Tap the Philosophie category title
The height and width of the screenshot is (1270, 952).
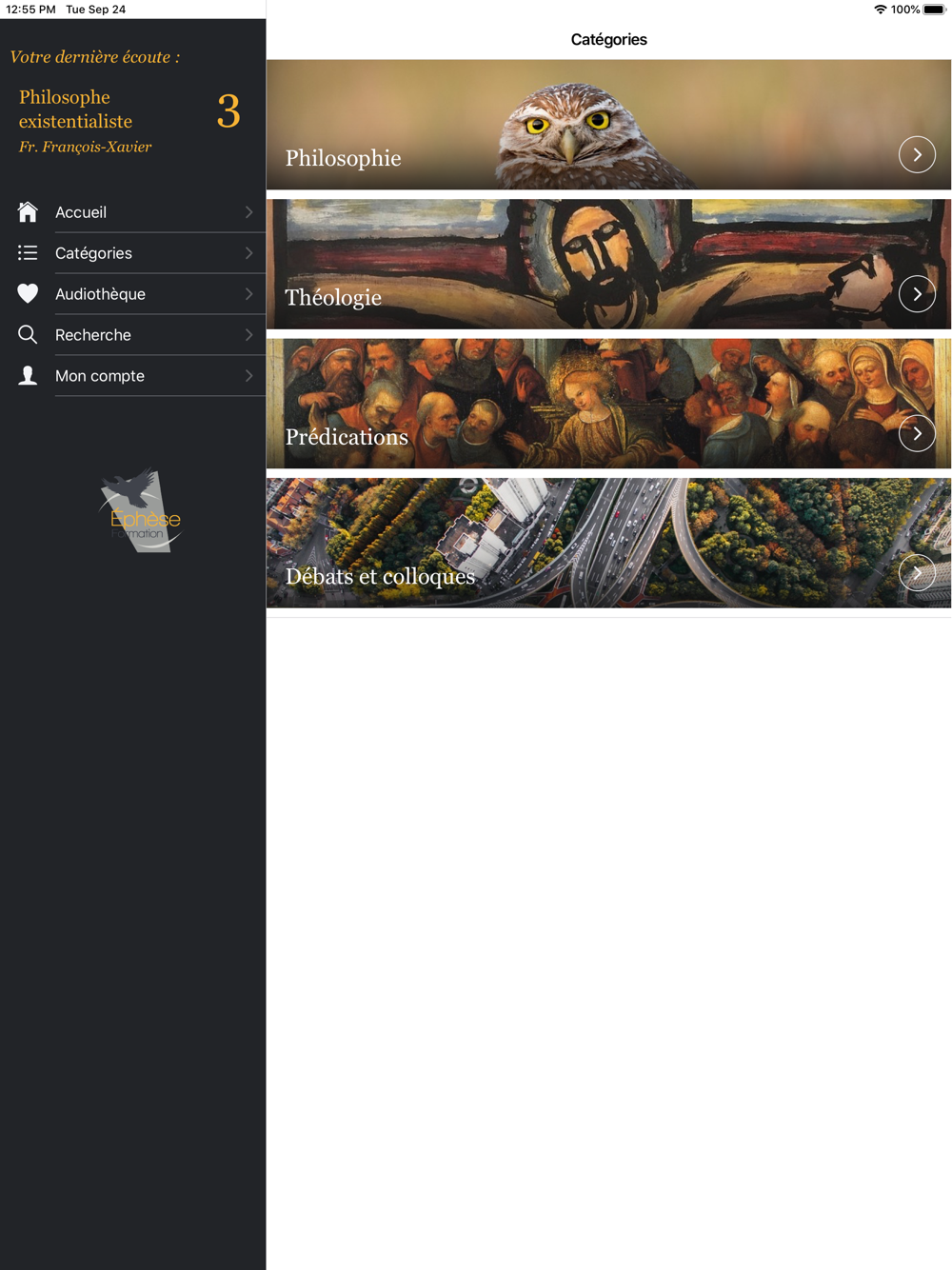point(343,158)
